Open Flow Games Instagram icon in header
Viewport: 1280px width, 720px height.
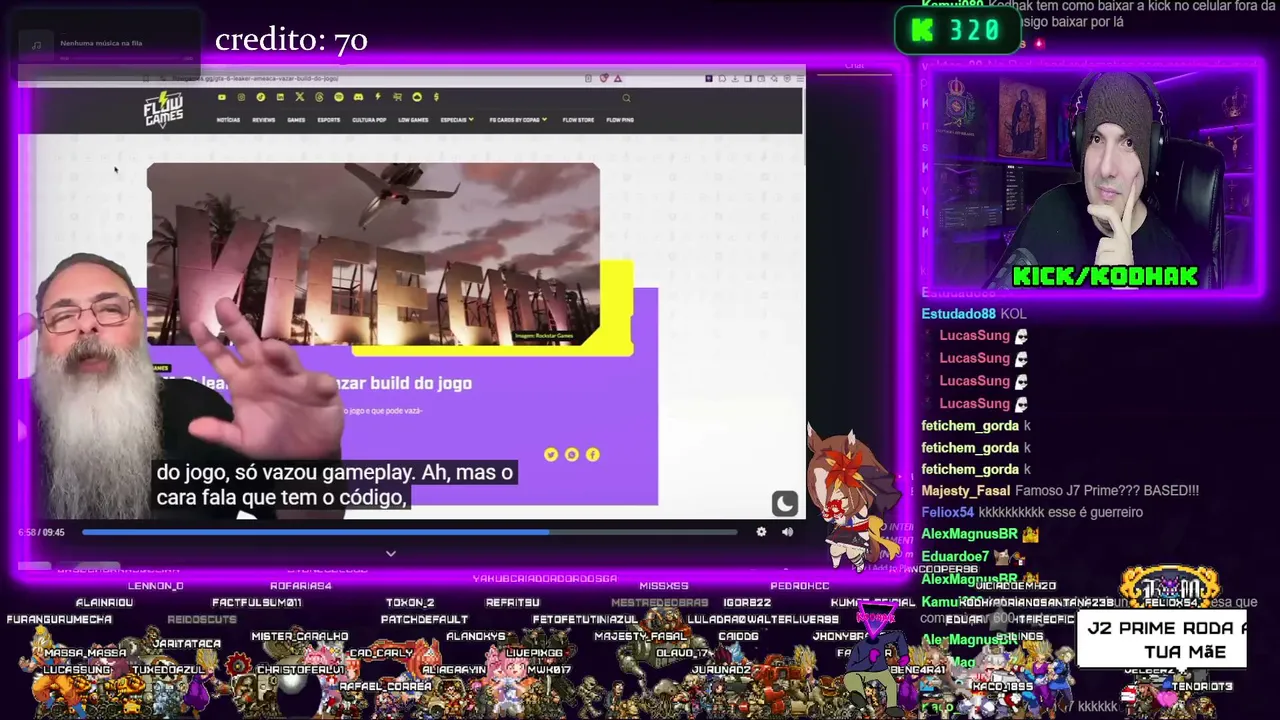tap(241, 97)
